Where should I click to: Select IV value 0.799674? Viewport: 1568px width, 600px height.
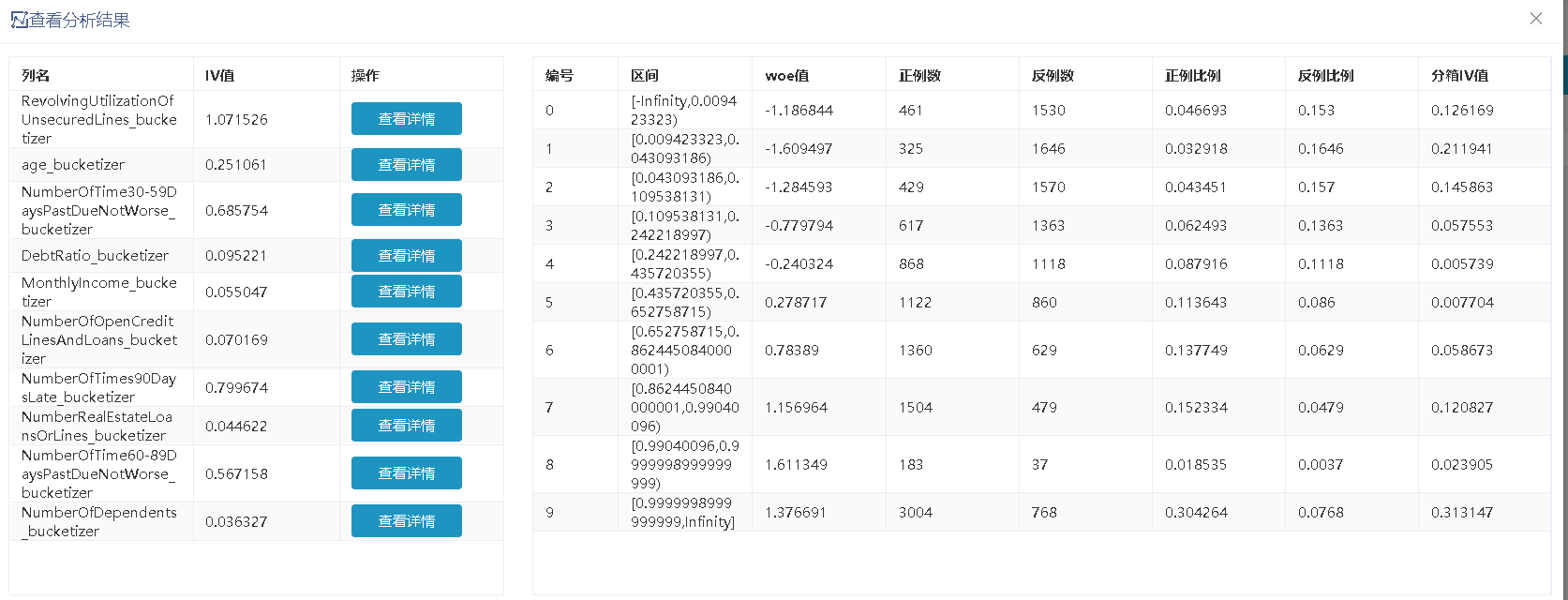coord(236,387)
